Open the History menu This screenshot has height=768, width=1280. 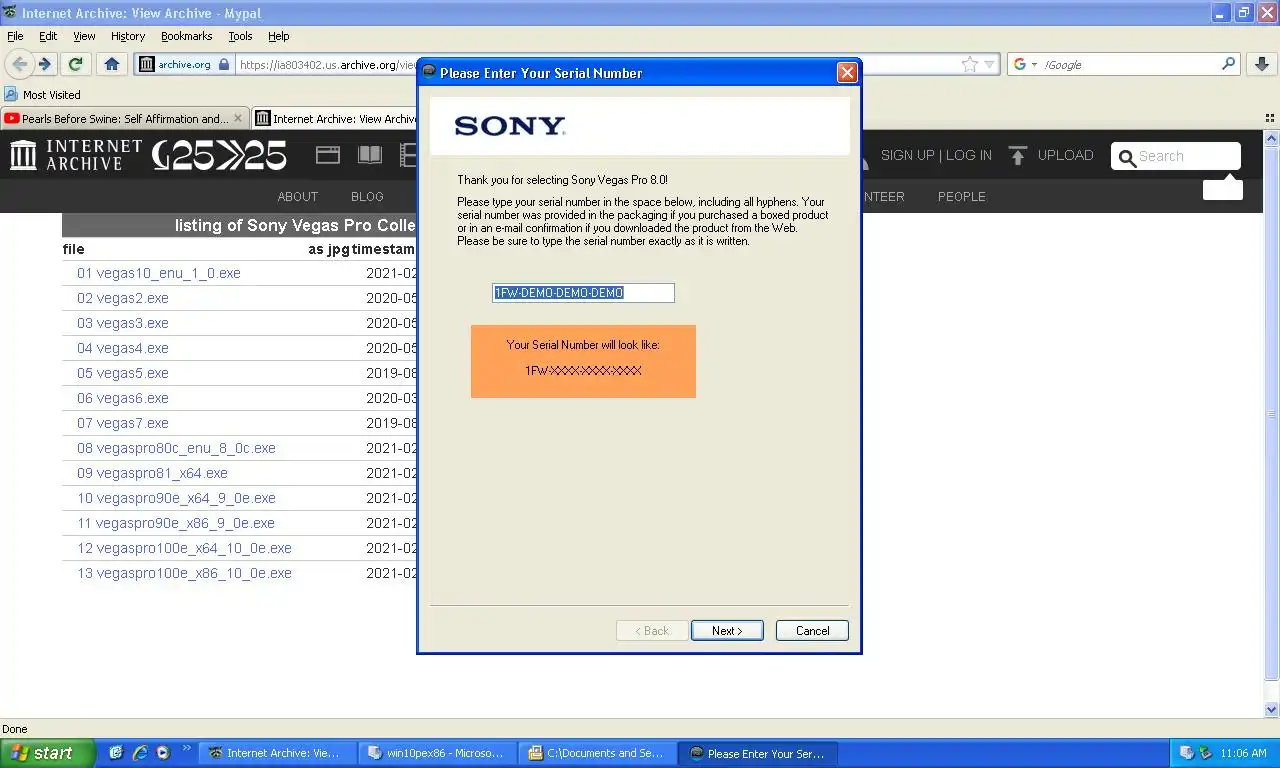[128, 36]
